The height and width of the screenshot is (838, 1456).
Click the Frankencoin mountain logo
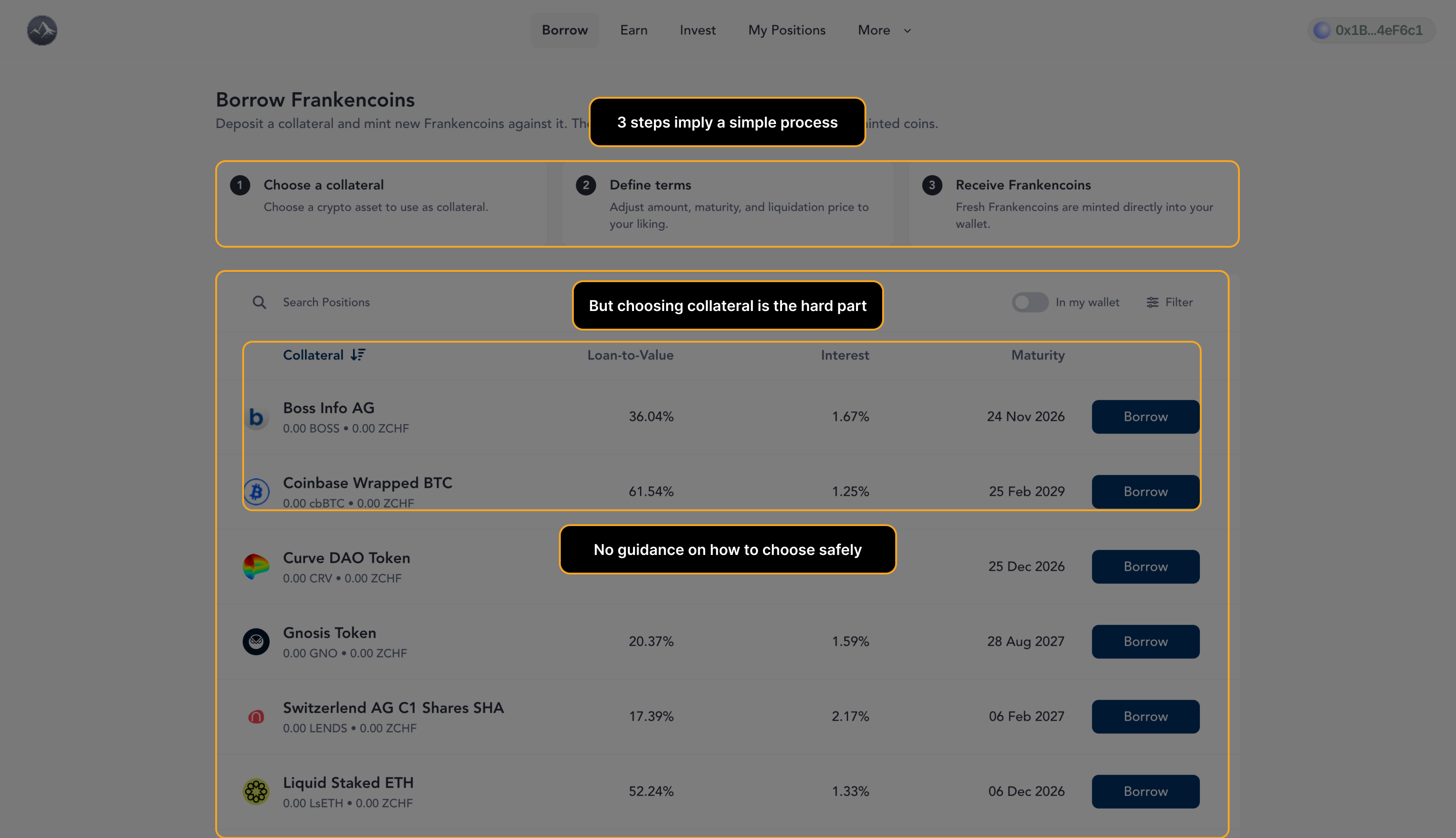click(42, 31)
